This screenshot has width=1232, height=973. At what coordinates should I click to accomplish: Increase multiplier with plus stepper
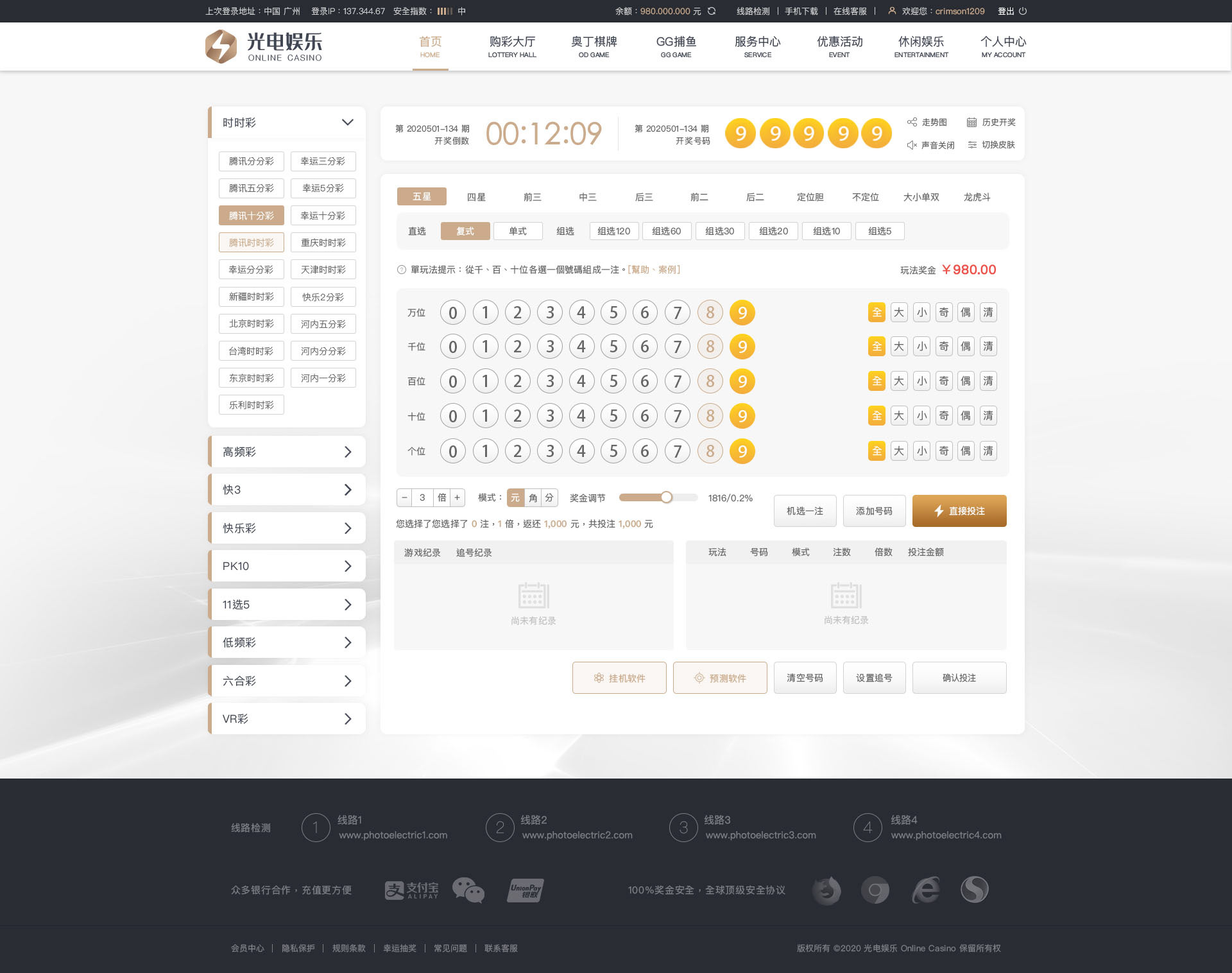click(458, 497)
